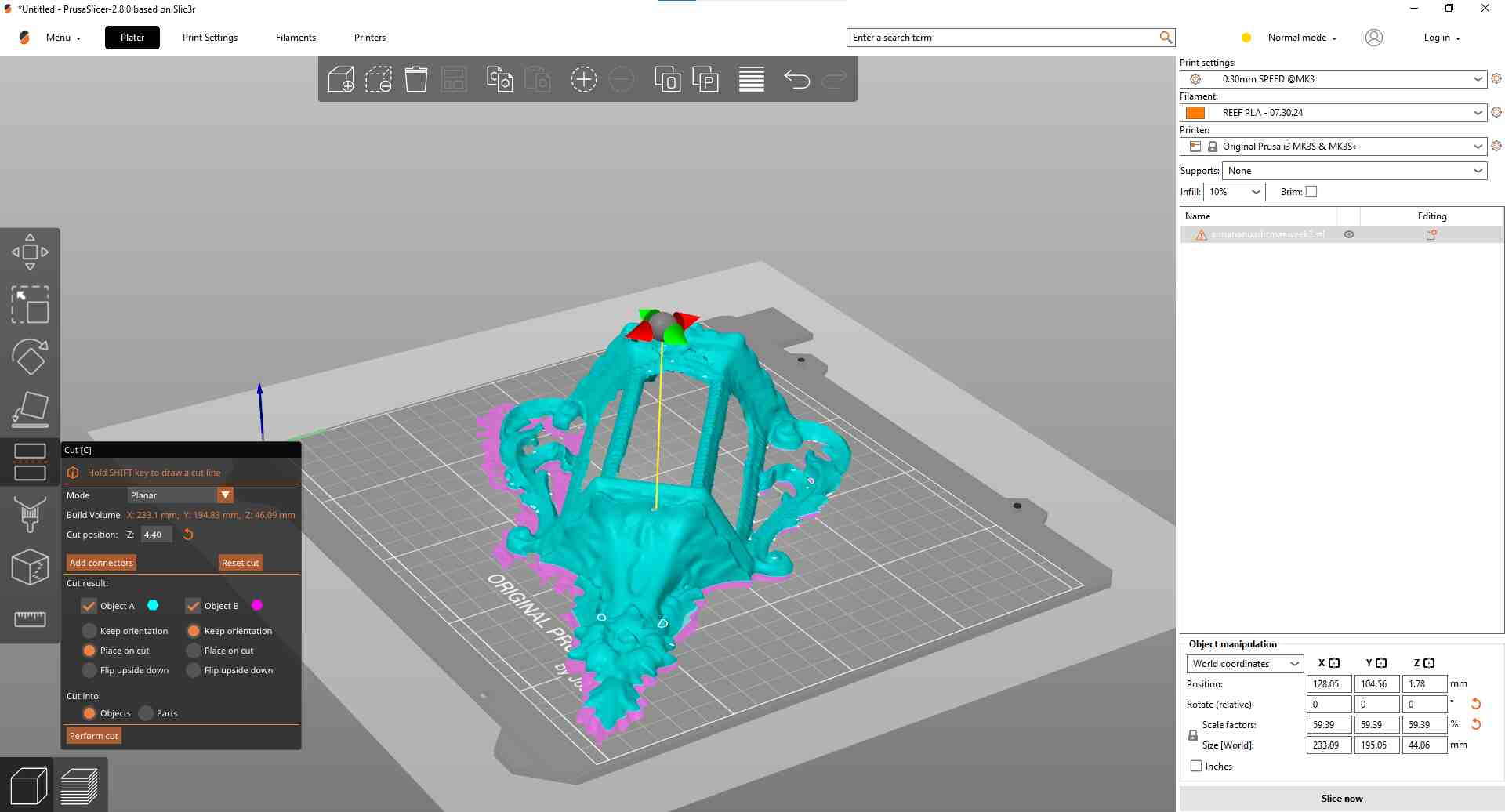Click the cyan Object A color dot

153,605
